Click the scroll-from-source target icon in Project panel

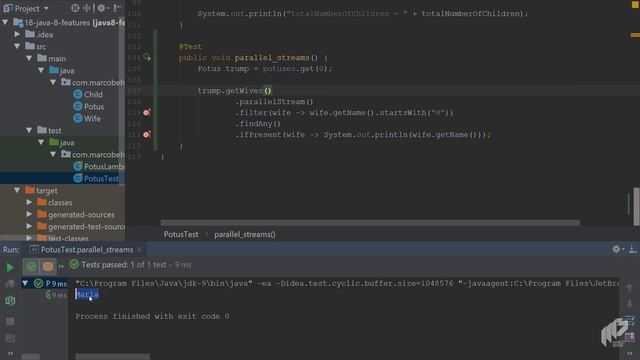tap(75, 8)
